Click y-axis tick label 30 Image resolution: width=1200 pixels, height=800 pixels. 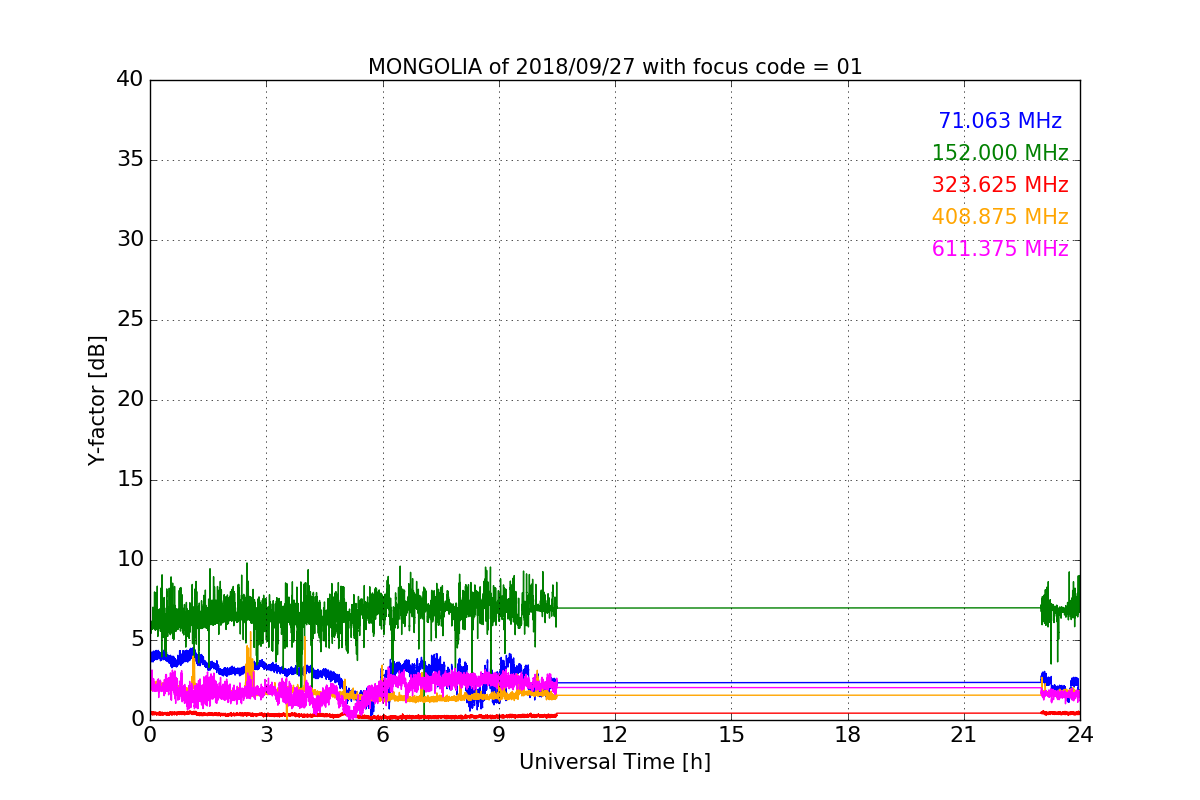pyautogui.click(x=130, y=240)
